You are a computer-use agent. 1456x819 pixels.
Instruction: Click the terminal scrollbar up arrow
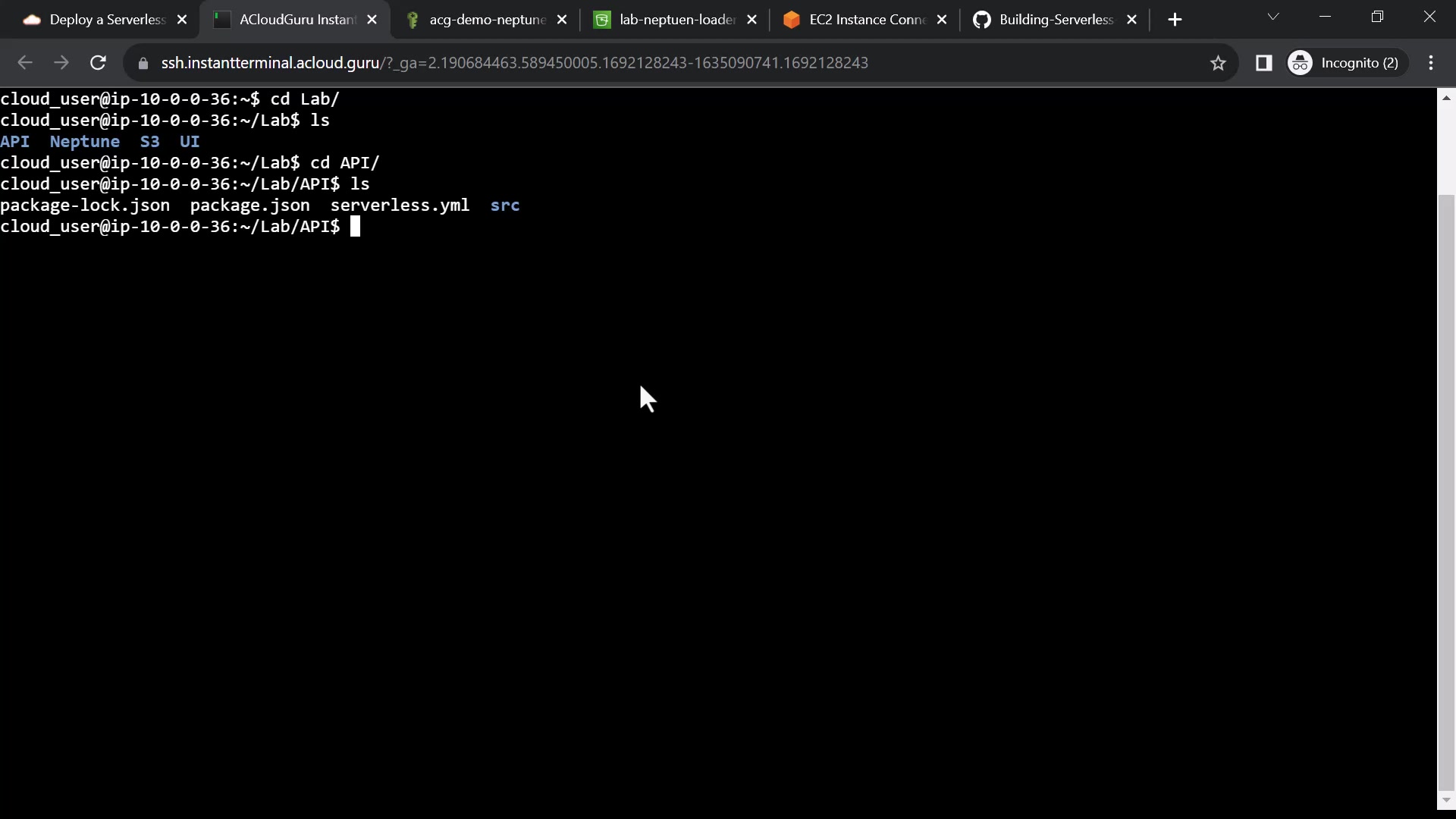pos(1446,98)
